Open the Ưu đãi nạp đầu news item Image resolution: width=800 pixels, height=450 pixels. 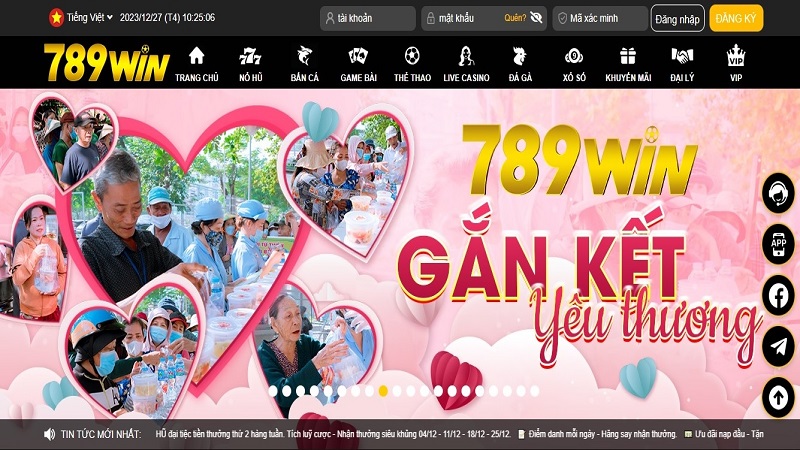724,434
